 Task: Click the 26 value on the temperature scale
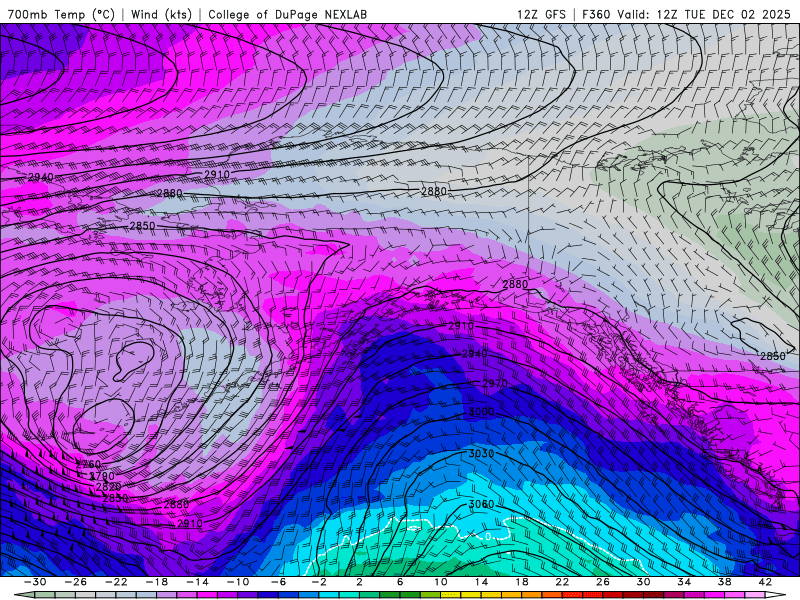click(603, 582)
